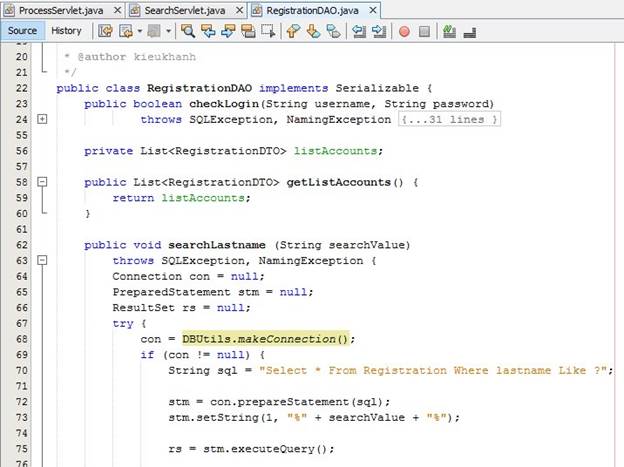Image resolution: width=624 pixels, height=467 pixels.
Task: Click 'listAccounts' field declaration on line 56
Action: point(335,151)
